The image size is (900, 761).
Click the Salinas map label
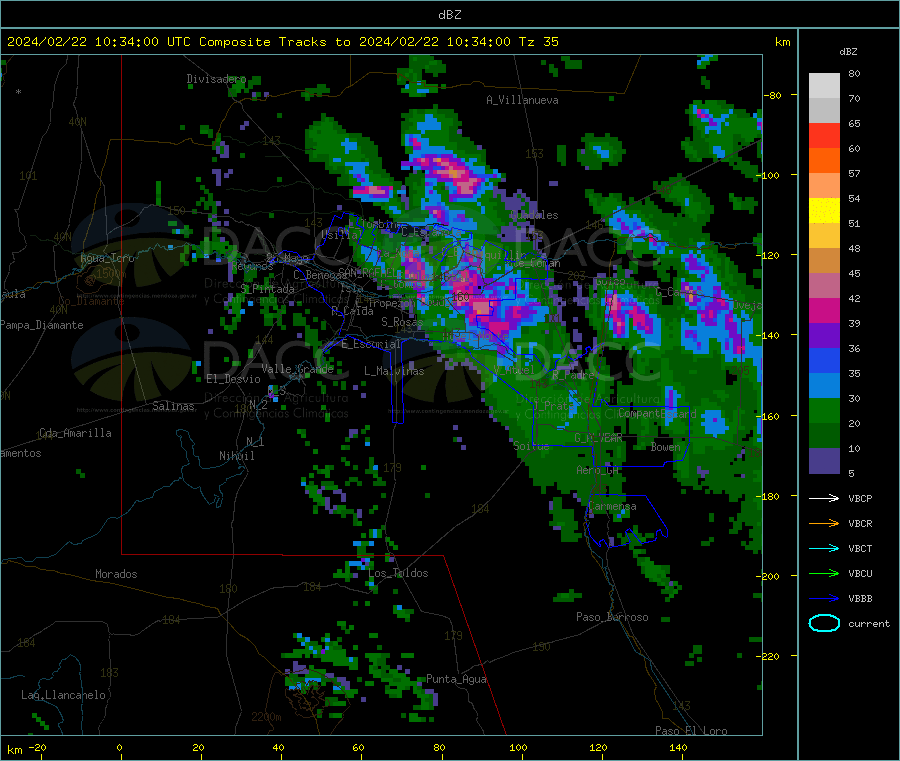[173, 406]
